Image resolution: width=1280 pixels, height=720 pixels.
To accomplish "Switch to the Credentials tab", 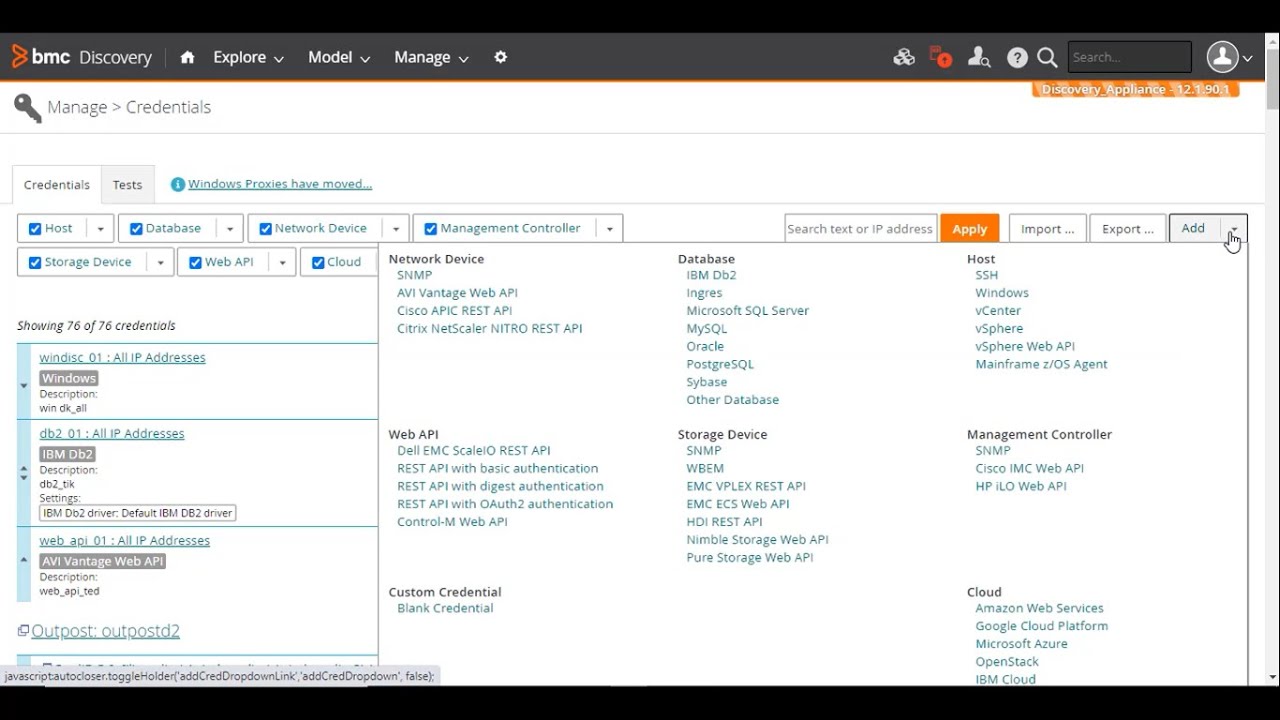I will (57, 185).
